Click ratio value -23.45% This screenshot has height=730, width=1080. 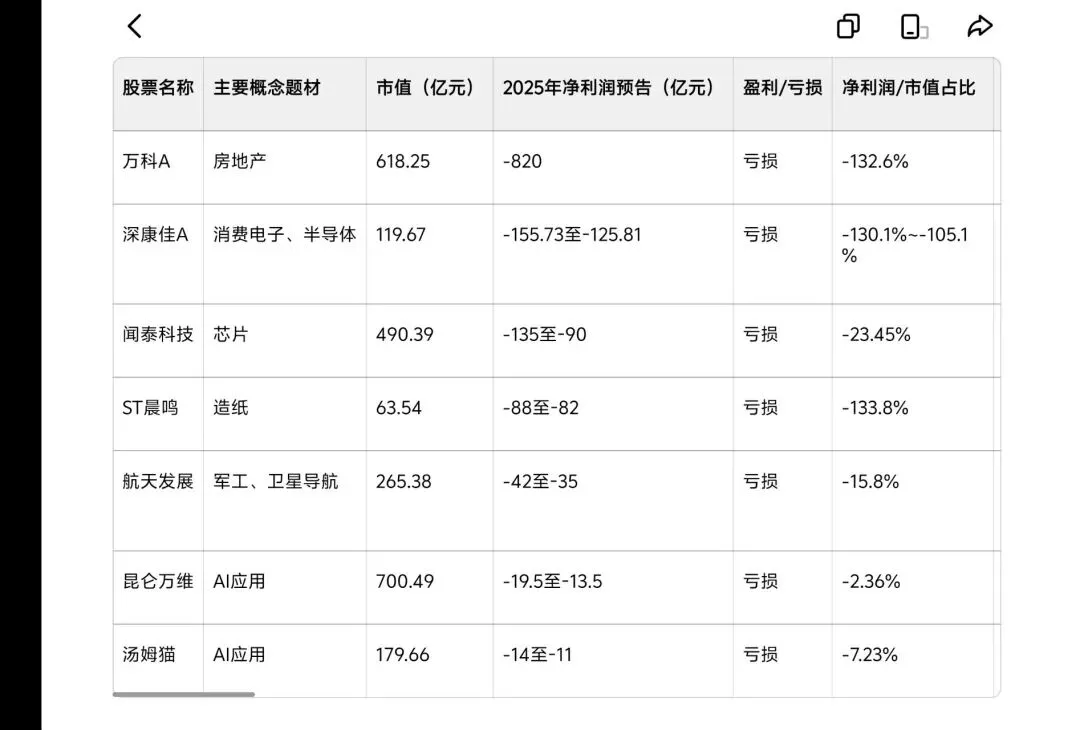(876, 335)
